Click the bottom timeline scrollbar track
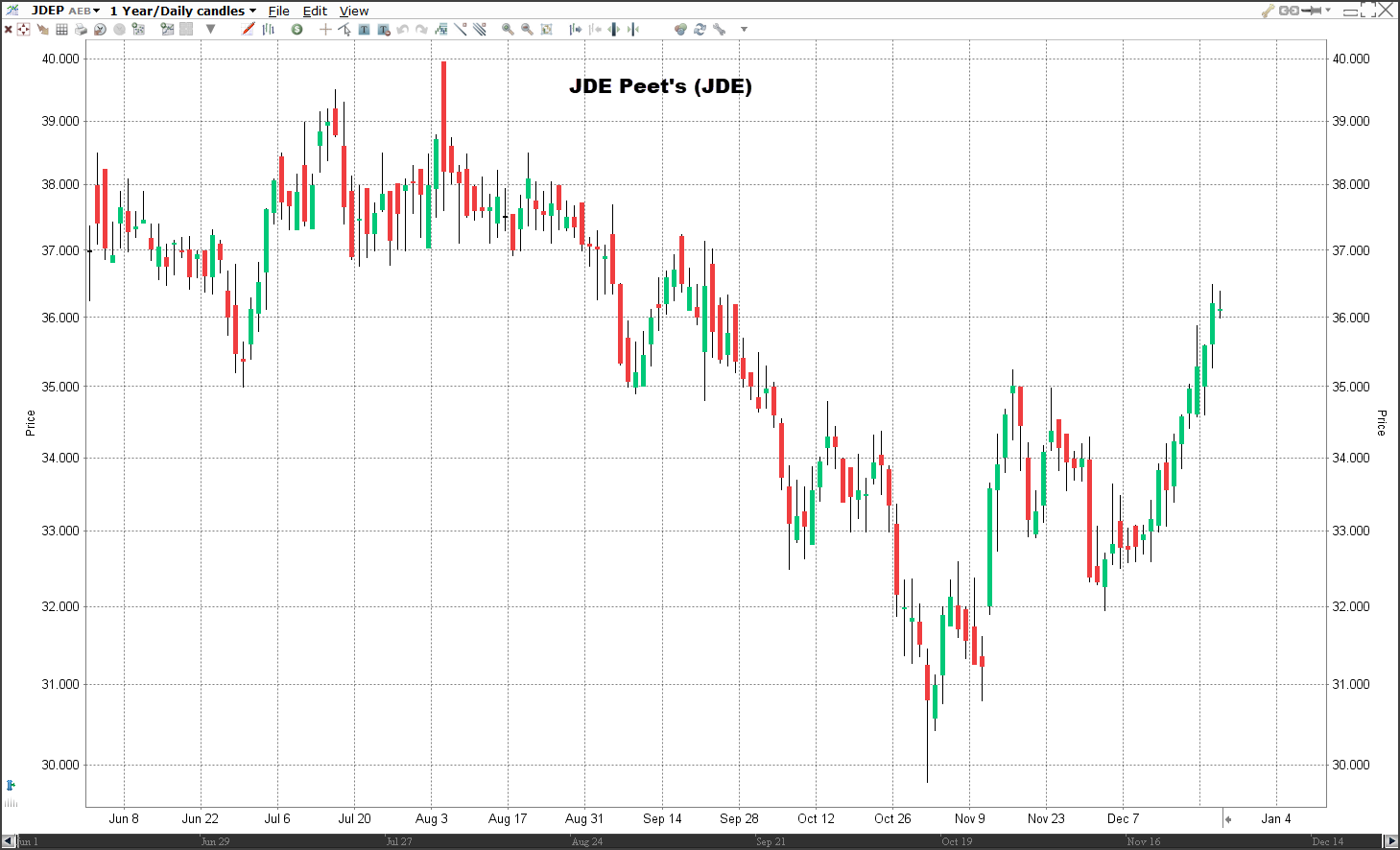Image resolution: width=1400 pixels, height=850 pixels. coord(700,841)
